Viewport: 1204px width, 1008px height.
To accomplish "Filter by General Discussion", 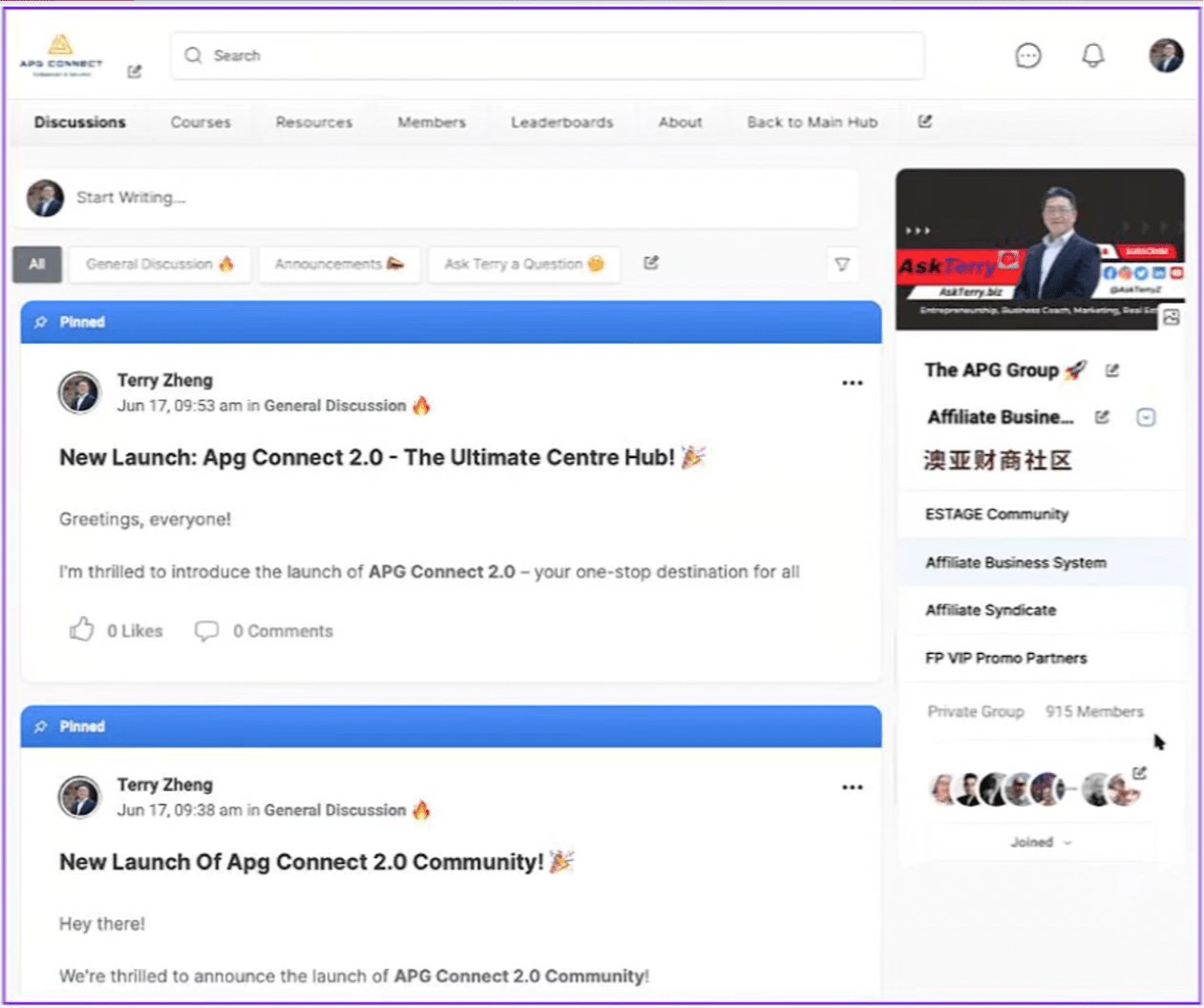I will click(159, 264).
